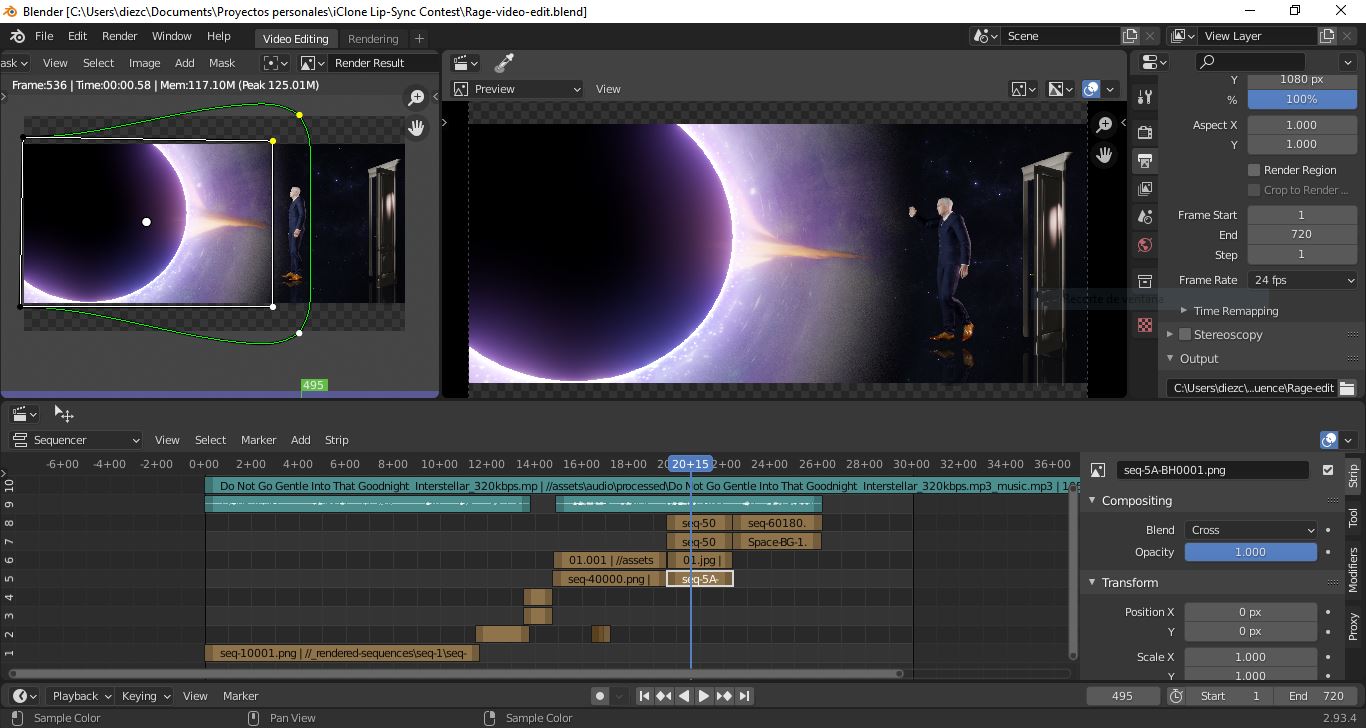
Task: Open the Texture properties checker icon
Action: [x=1145, y=326]
